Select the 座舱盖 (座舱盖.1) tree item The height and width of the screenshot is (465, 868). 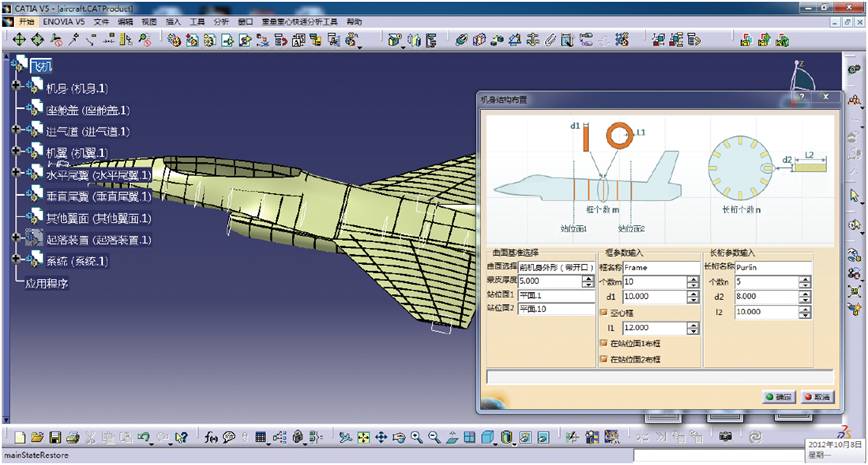pyautogui.click(x=87, y=110)
